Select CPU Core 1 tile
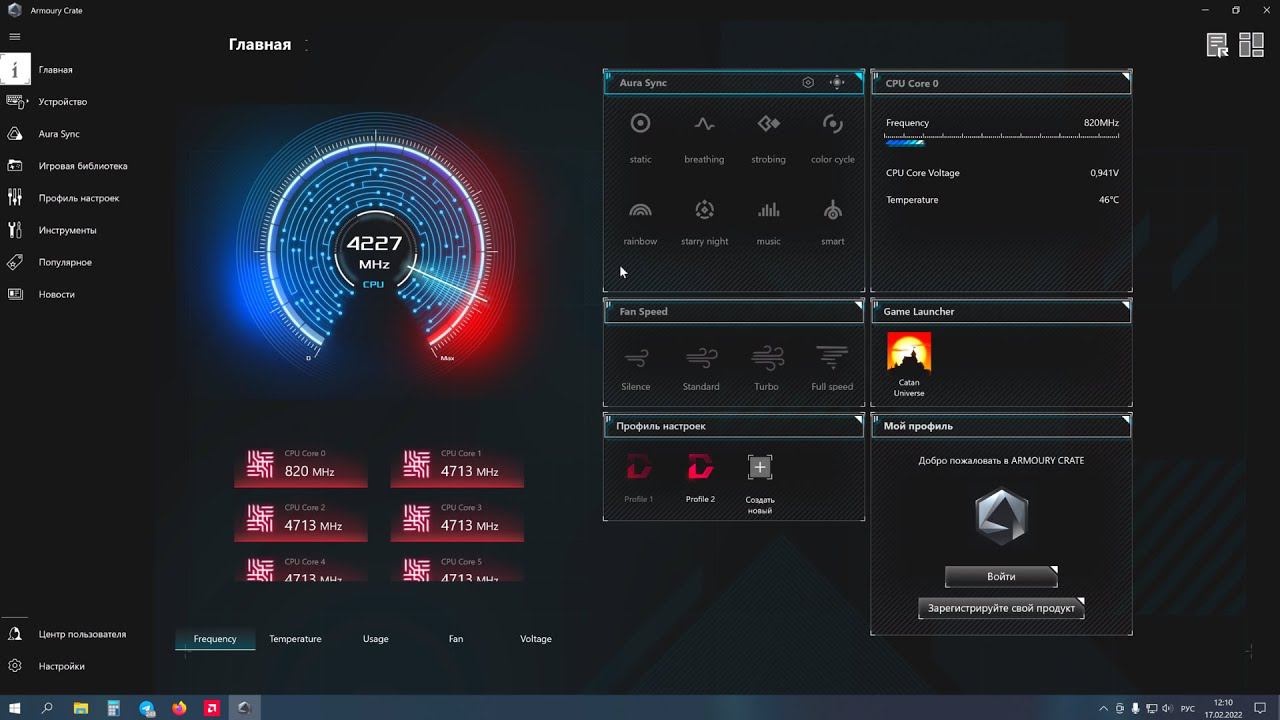 point(457,465)
